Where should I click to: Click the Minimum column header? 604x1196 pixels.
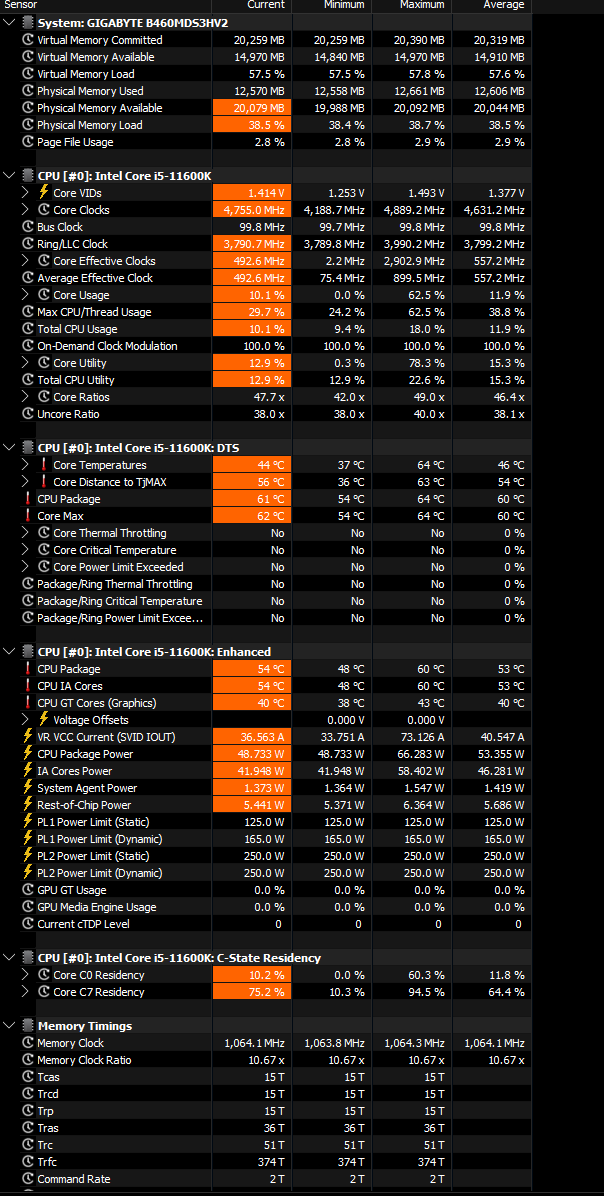point(342,5)
